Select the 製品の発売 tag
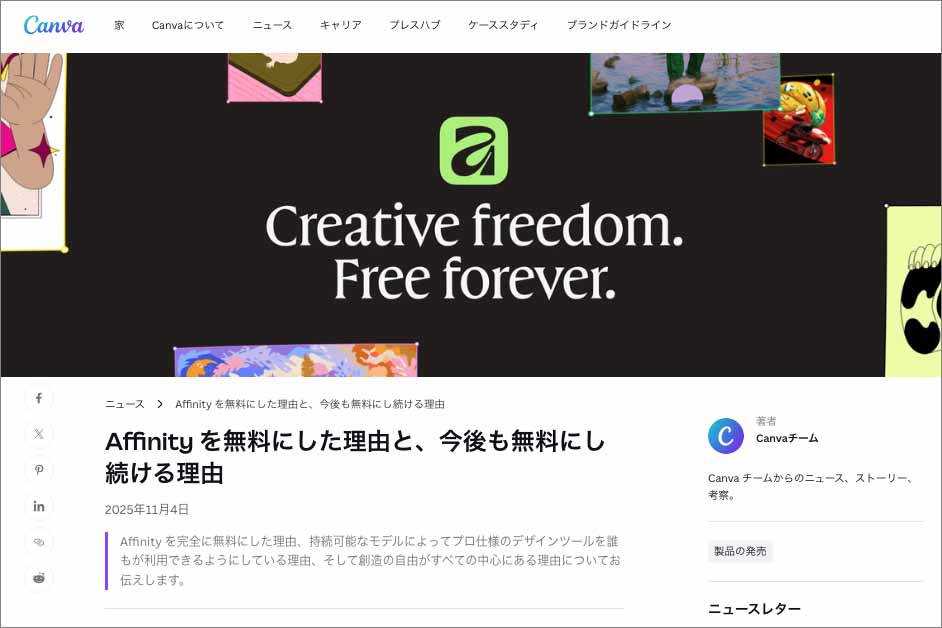 click(740, 551)
